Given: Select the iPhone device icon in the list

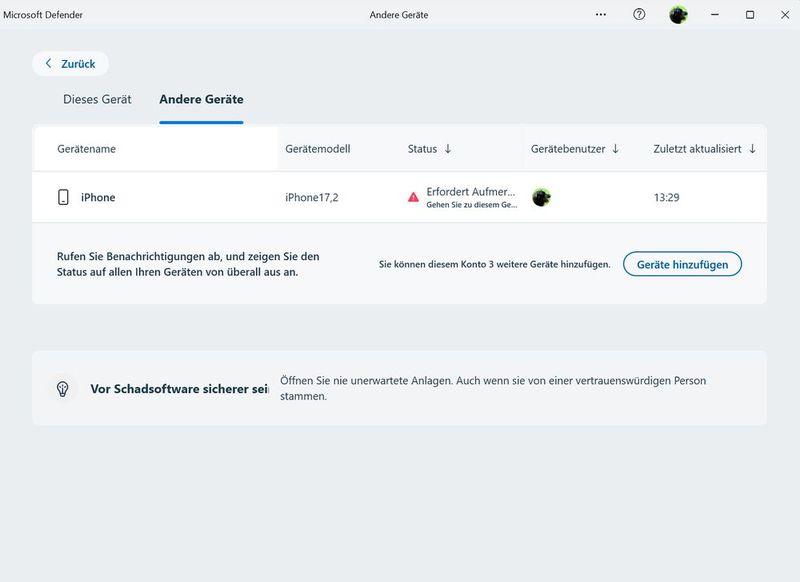Looking at the screenshot, I should pos(62,196).
